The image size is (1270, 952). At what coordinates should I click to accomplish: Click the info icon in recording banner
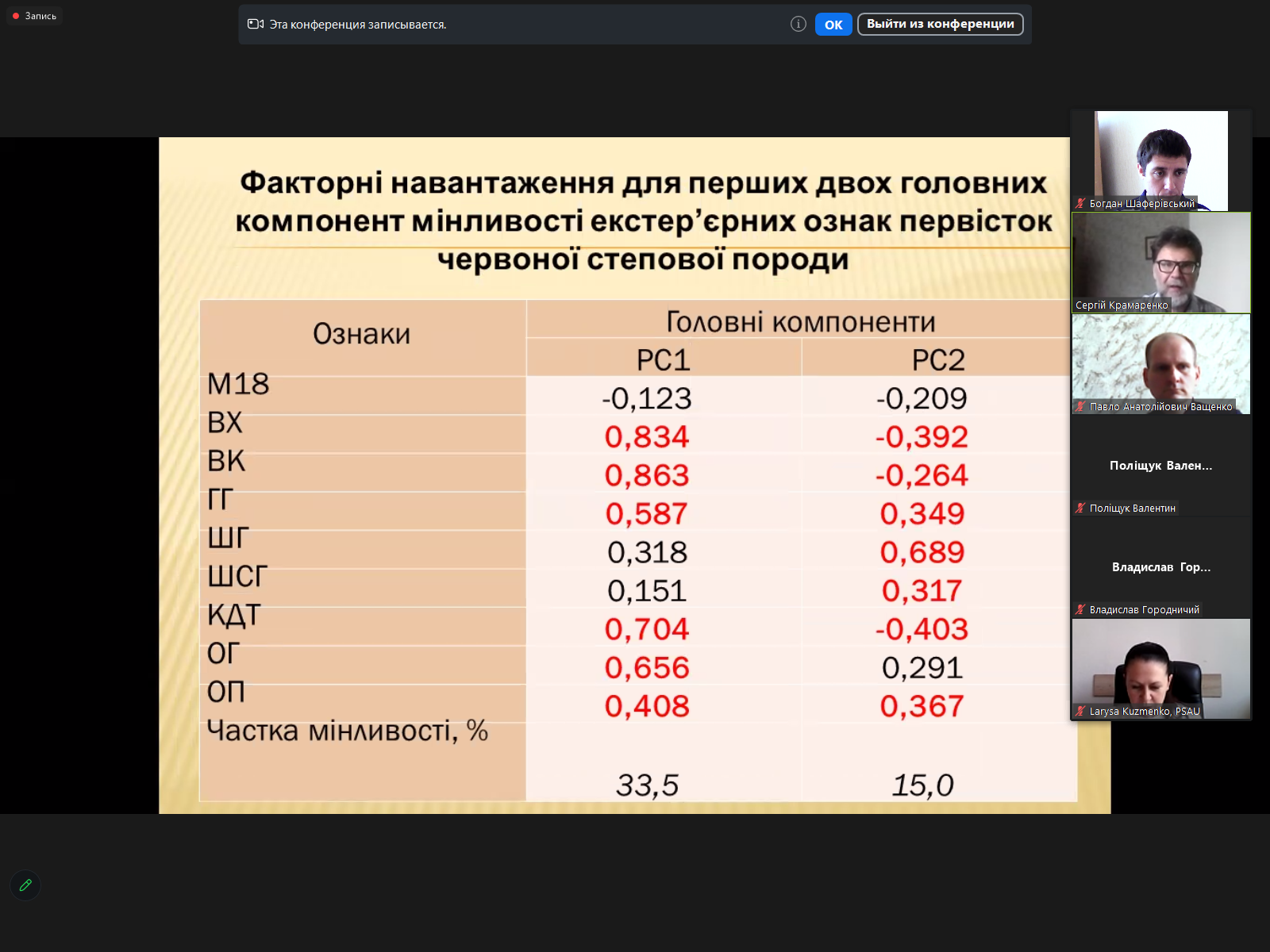799,24
